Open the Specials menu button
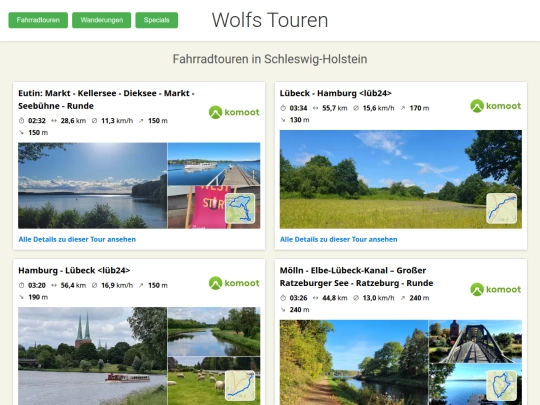The height and width of the screenshot is (405, 540). pyautogui.click(x=157, y=20)
